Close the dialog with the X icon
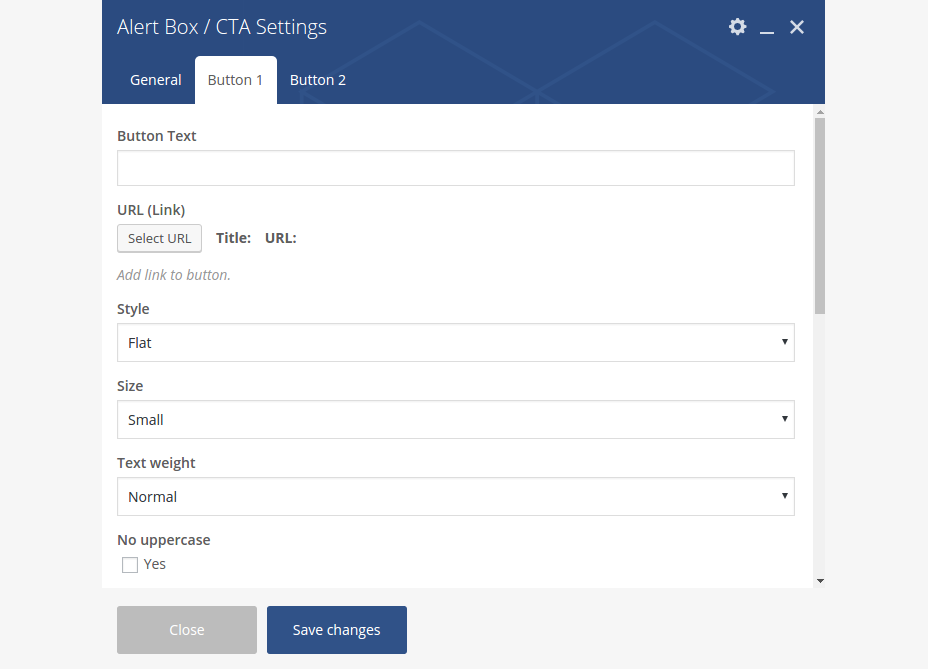Viewport: 928px width, 669px height. [x=797, y=27]
